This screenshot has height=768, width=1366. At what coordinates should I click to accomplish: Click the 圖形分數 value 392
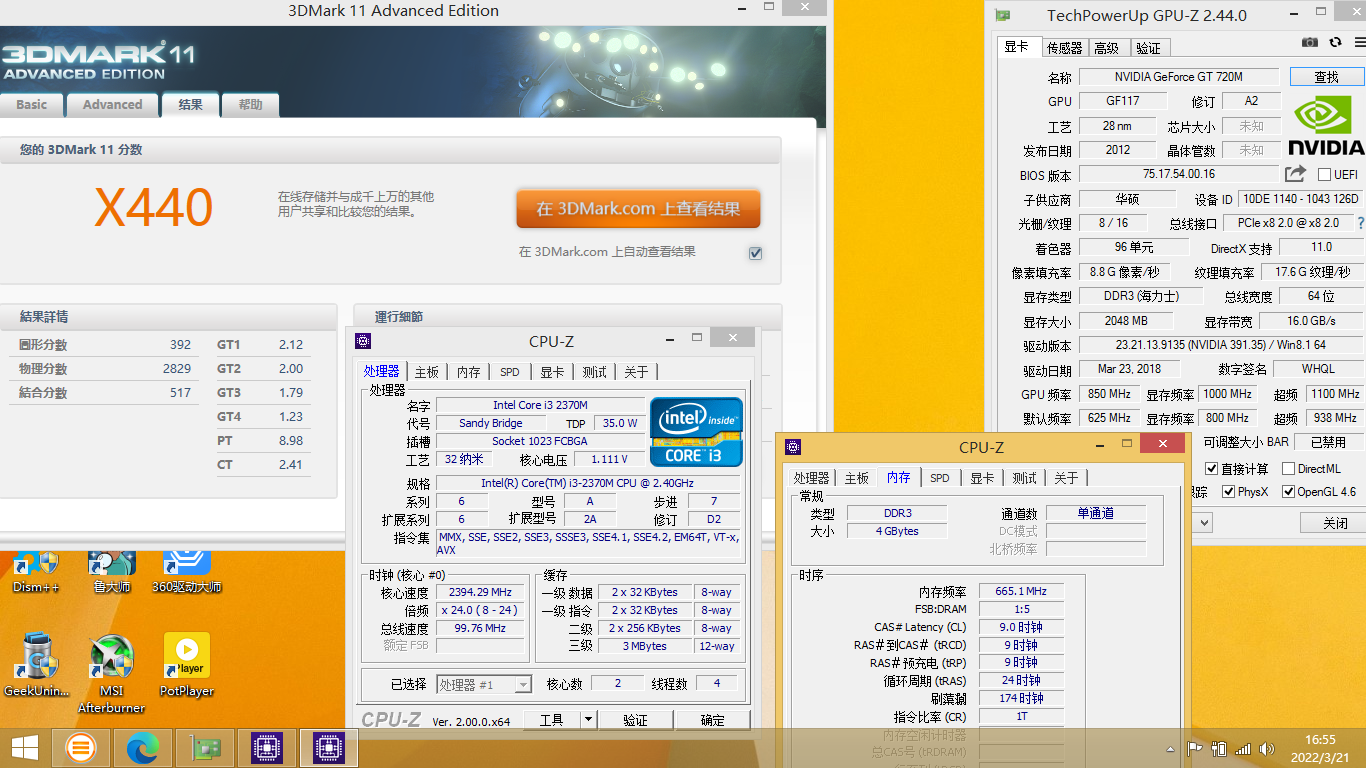(180, 345)
